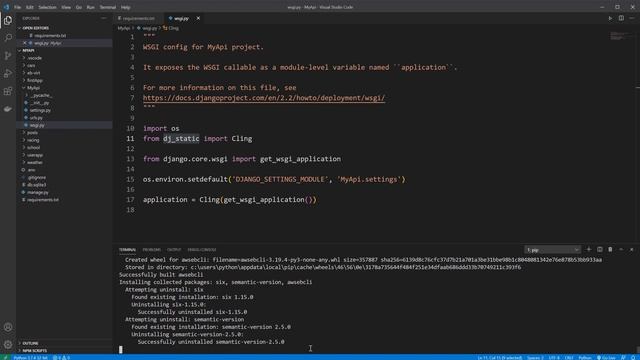Image resolution: width=640 pixels, height=360 pixels.
Task: Open the Explorer view in activity bar
Action: tap(8, 20)
